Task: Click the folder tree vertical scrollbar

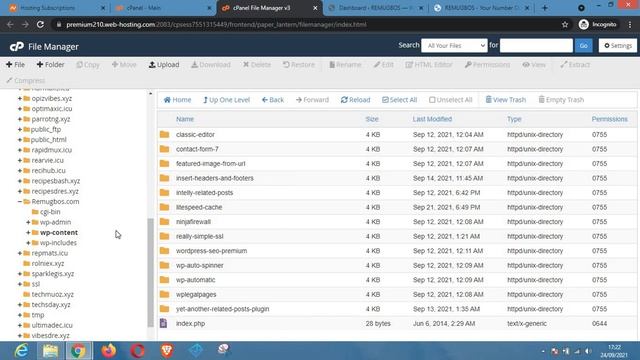Action: click(151, 272)
